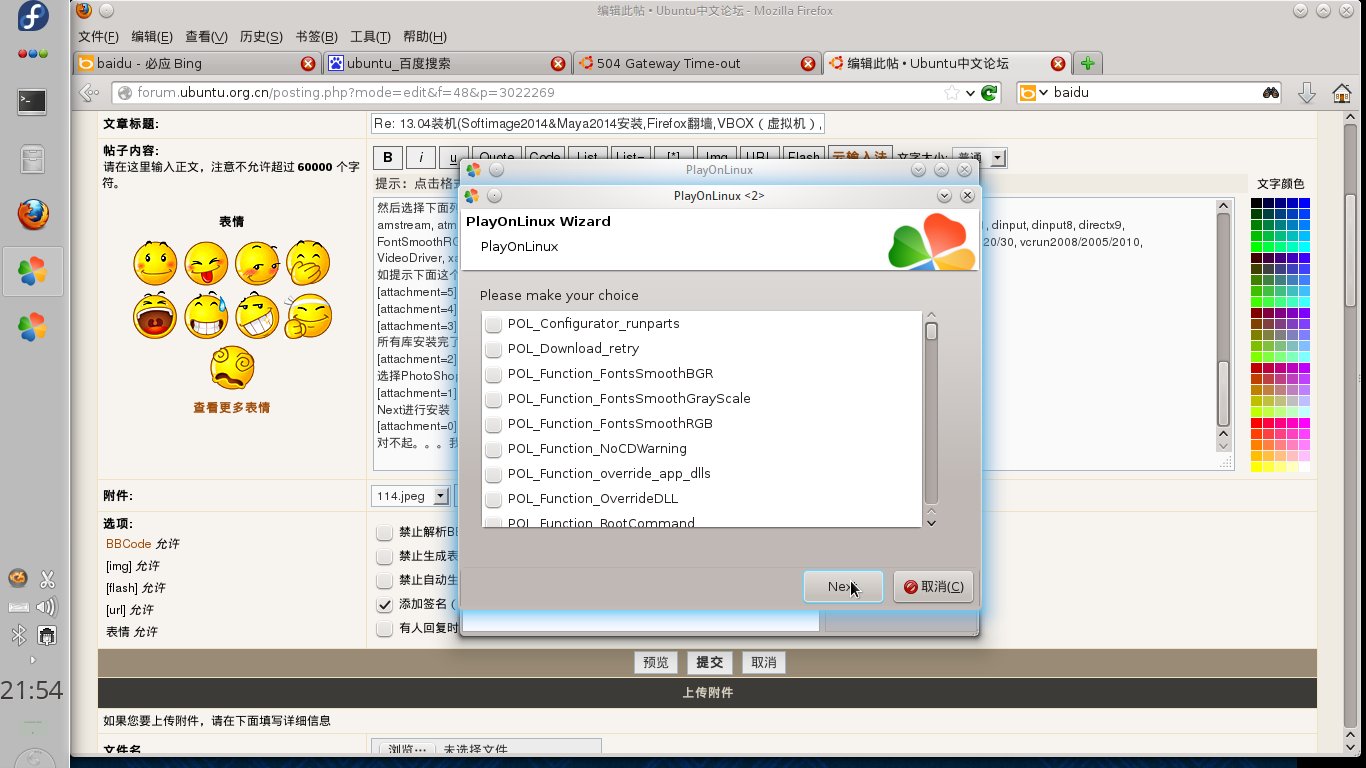The width and height of the screenshot is (1366, 768).
Task: Uncheck the 添加签名 forum option
Action: coord(384,605)
